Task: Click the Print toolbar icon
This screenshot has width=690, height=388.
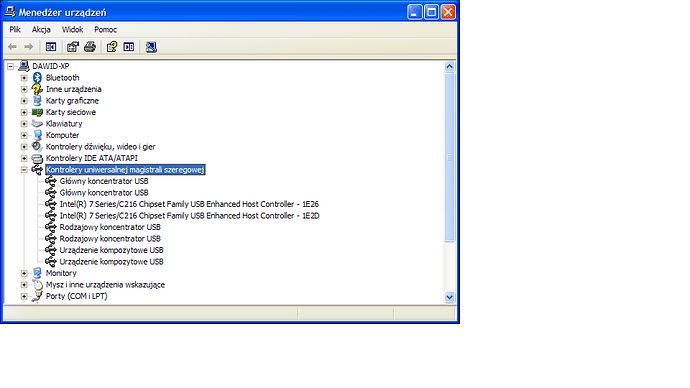Action: (x=90, y=47)
